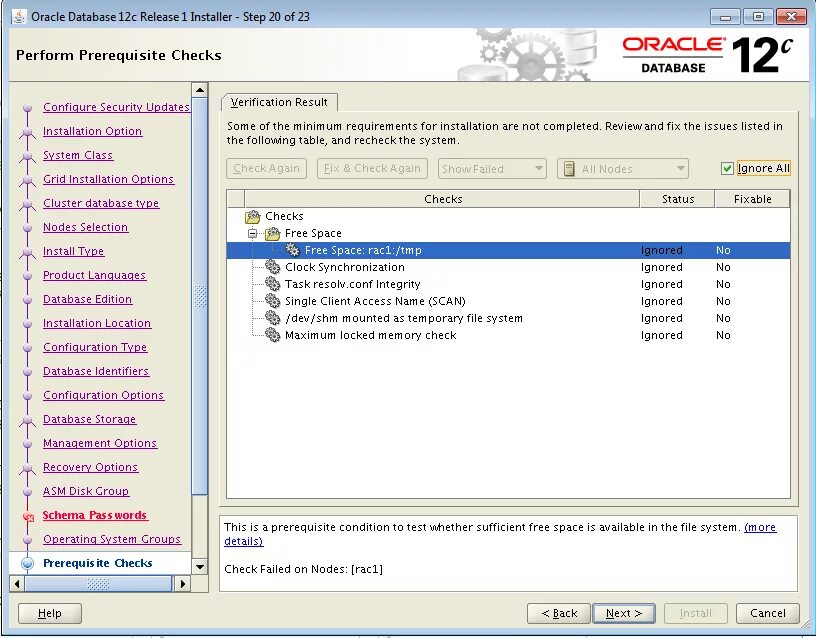Click the Fixable column header

click(753, 199)
